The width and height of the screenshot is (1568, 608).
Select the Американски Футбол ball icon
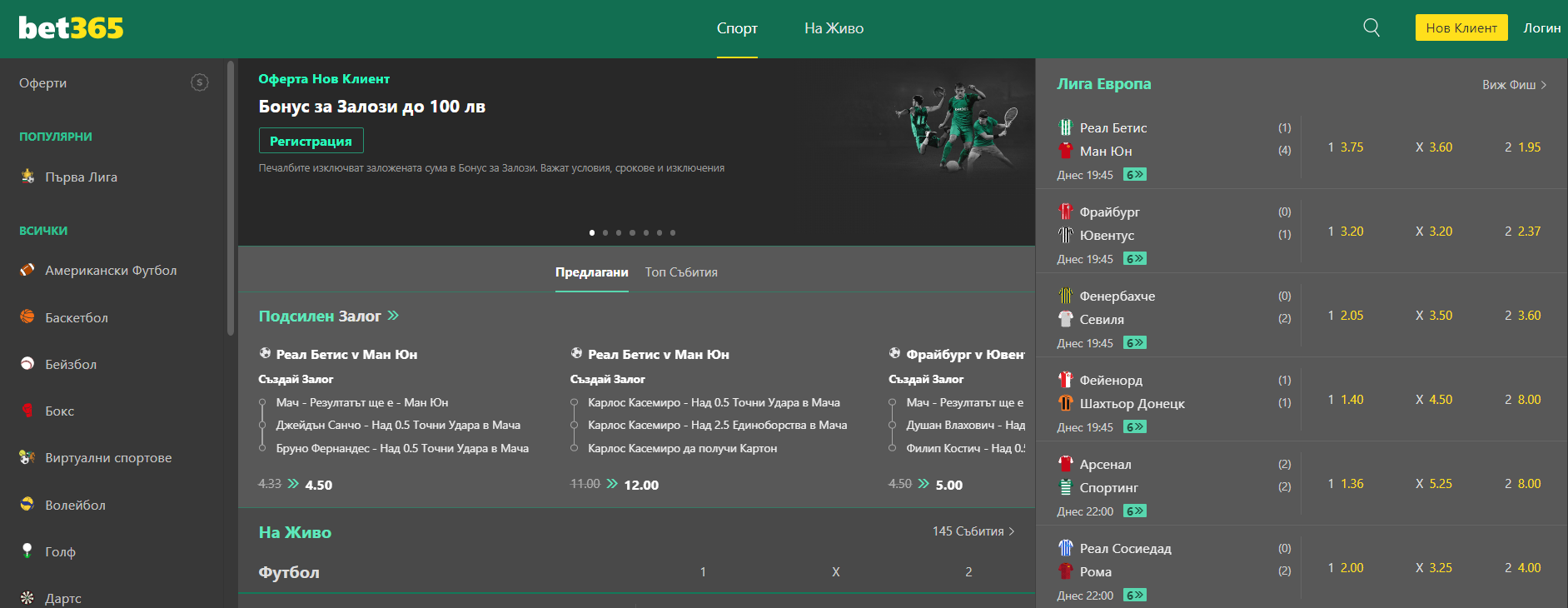coord(27,270)
